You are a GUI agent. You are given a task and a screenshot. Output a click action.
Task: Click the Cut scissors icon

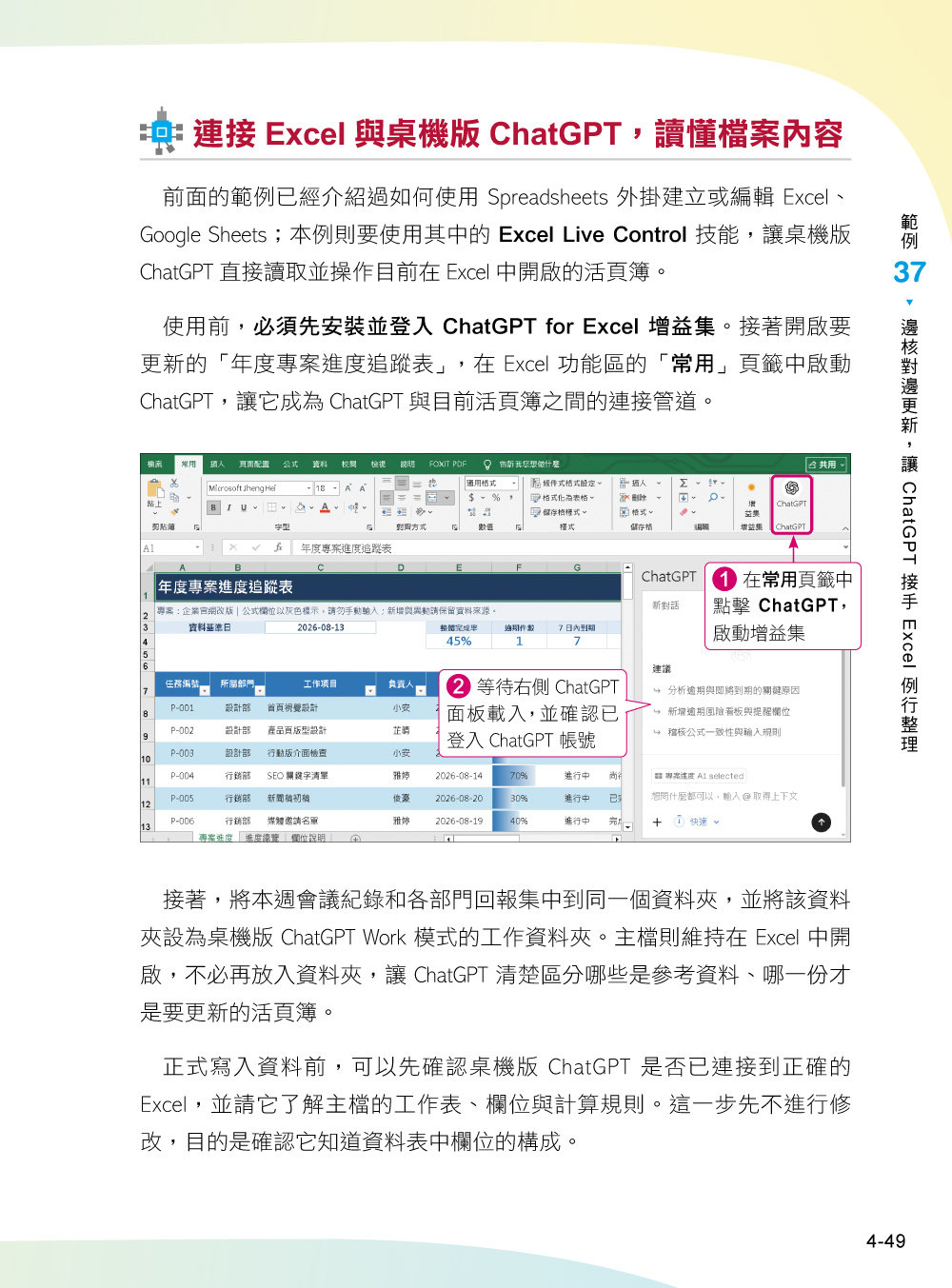tap(174, 483)
